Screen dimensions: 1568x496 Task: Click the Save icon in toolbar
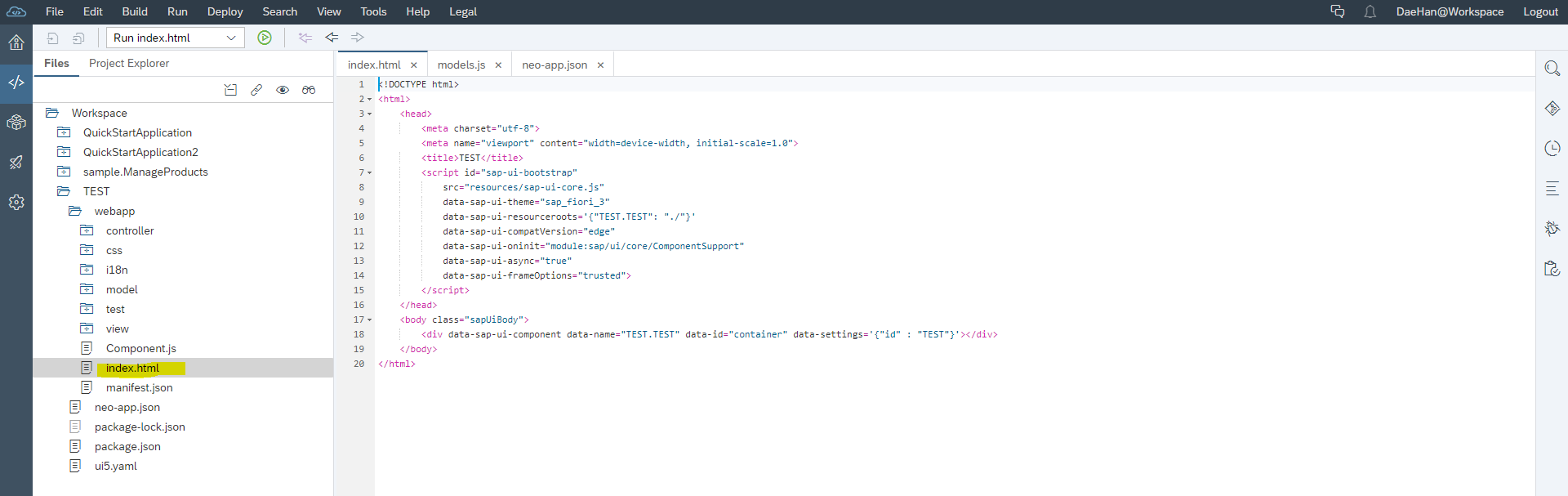(52, 38)
